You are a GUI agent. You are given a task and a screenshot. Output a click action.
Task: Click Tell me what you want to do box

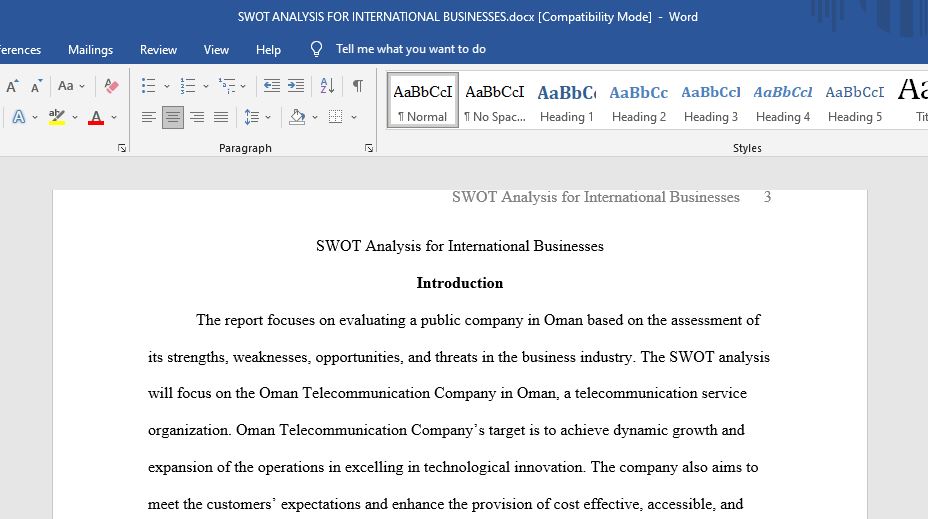411,49
